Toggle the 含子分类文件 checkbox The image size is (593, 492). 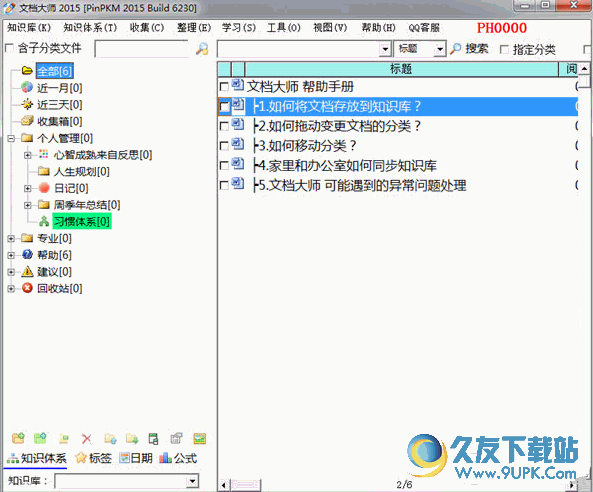tap(9, 48)
